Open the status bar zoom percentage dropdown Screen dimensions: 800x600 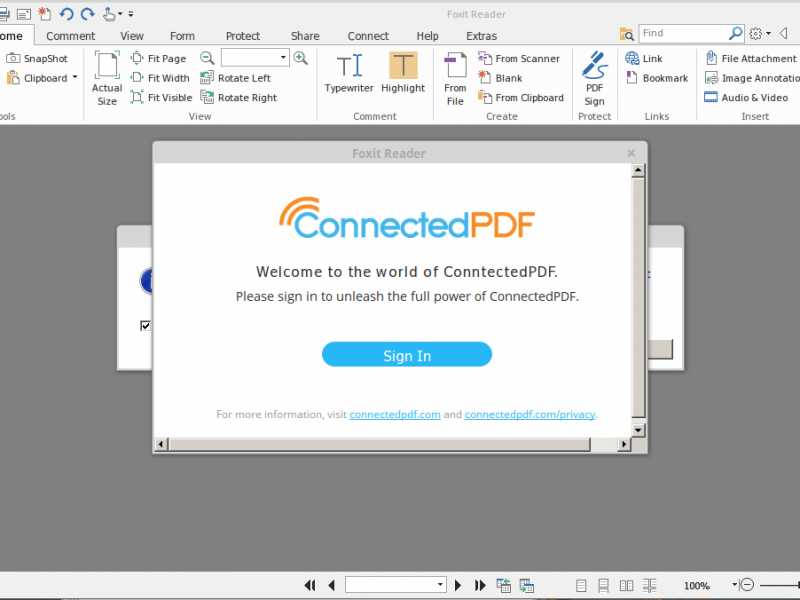tap(735, 585)
